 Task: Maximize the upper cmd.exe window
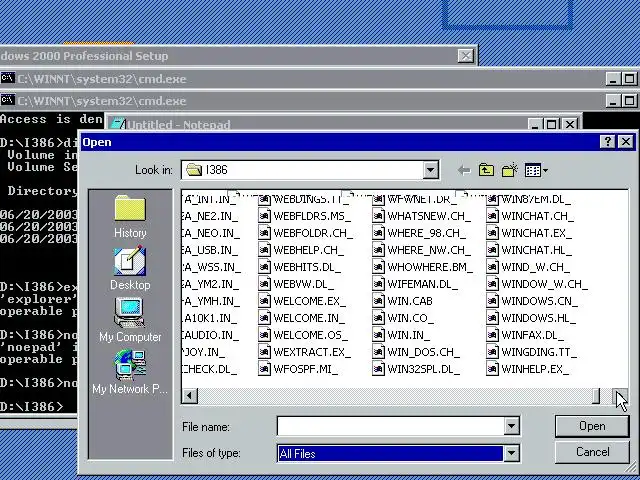point(629,79)
